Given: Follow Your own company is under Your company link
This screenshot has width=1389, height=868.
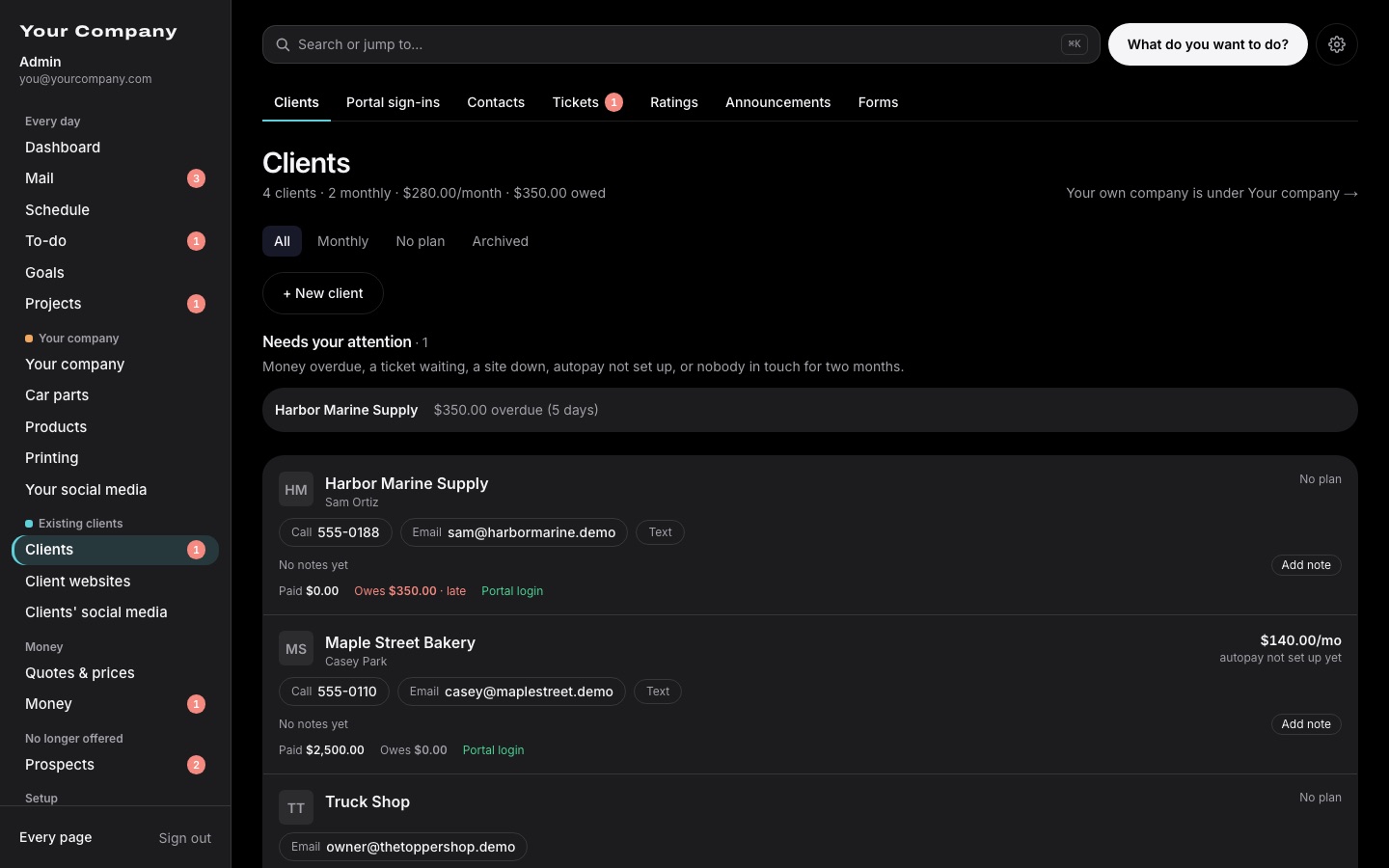Looking at the screenshot, I should point(1212,193).
